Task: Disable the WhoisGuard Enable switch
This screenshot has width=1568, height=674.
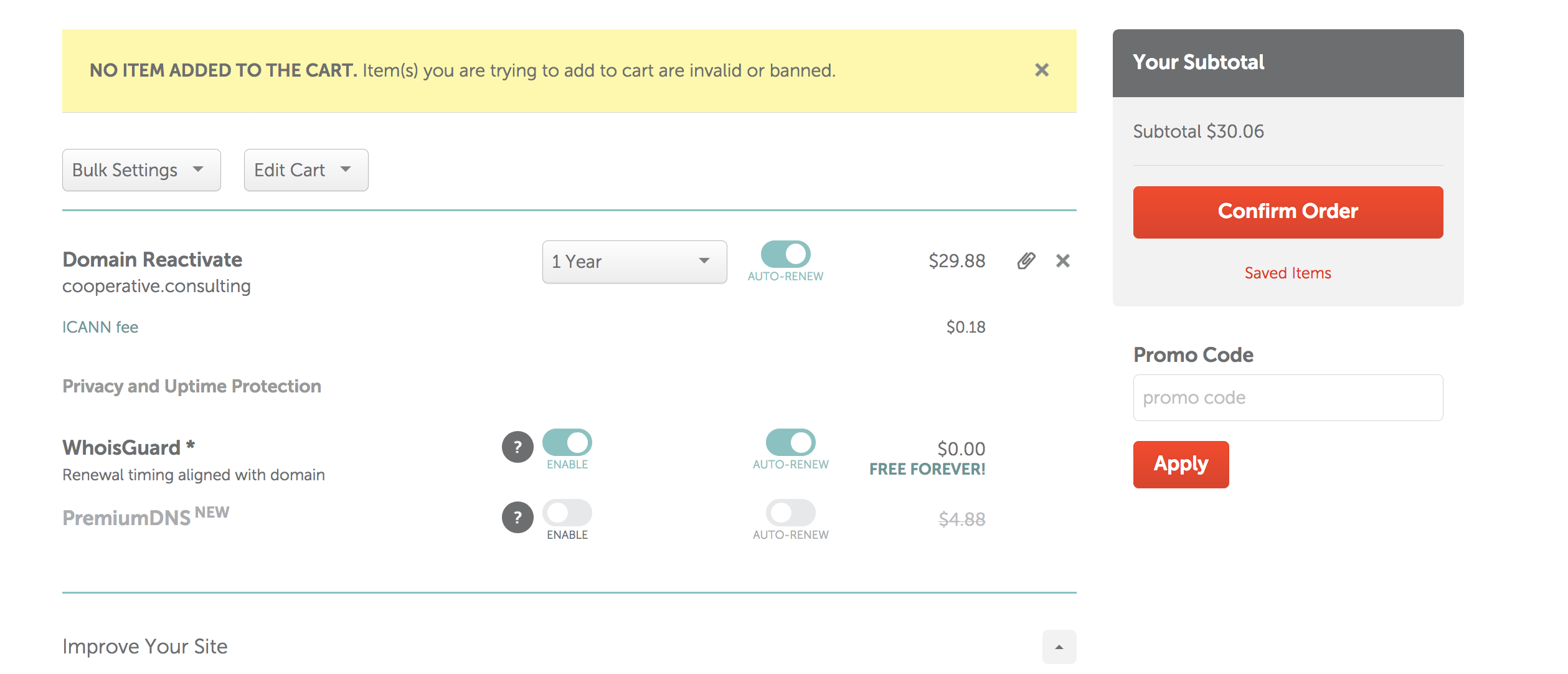Action: (567, 442)
